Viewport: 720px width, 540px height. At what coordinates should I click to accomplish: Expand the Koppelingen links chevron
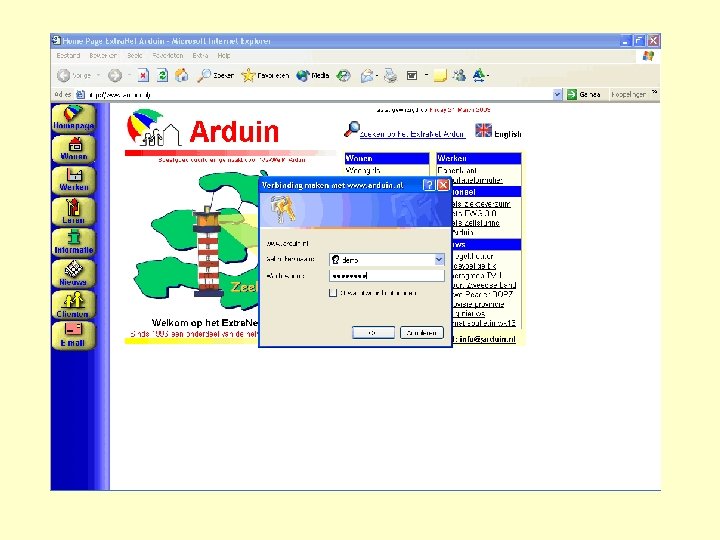[x=655, y=93]
